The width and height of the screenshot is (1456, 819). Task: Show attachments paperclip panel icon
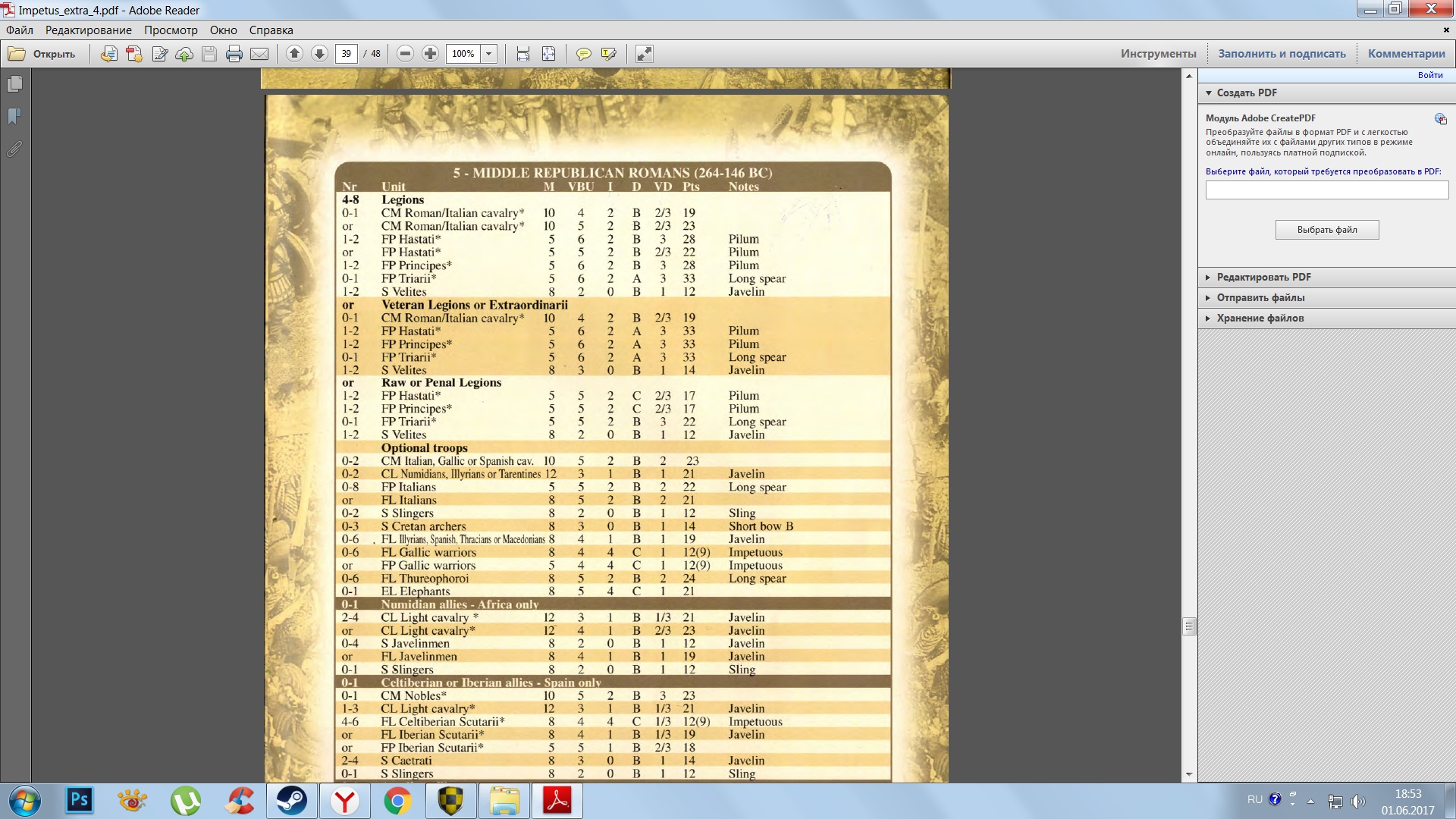[15, 149]
